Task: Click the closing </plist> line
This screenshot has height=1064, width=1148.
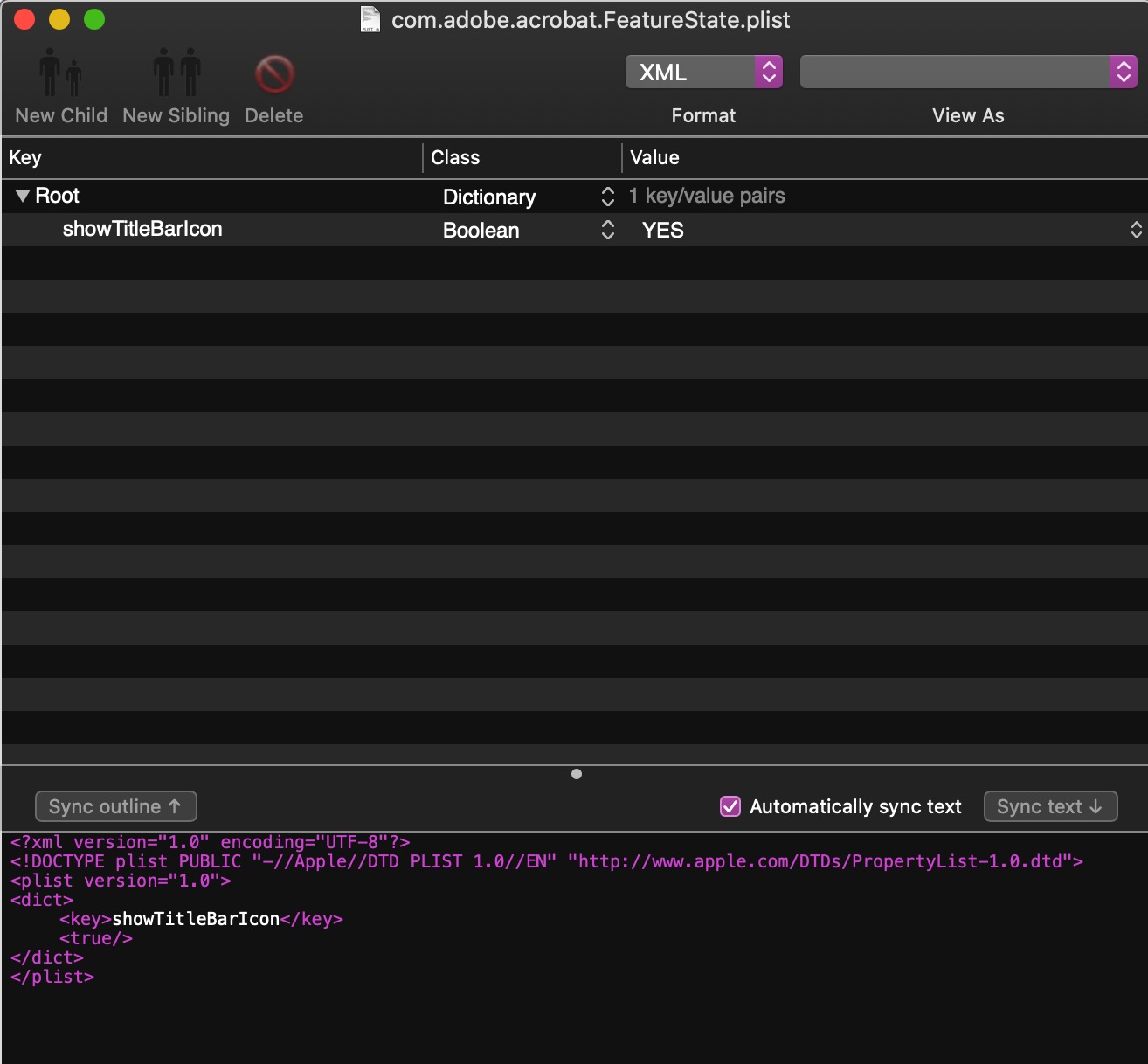Action: click(52, 977)
